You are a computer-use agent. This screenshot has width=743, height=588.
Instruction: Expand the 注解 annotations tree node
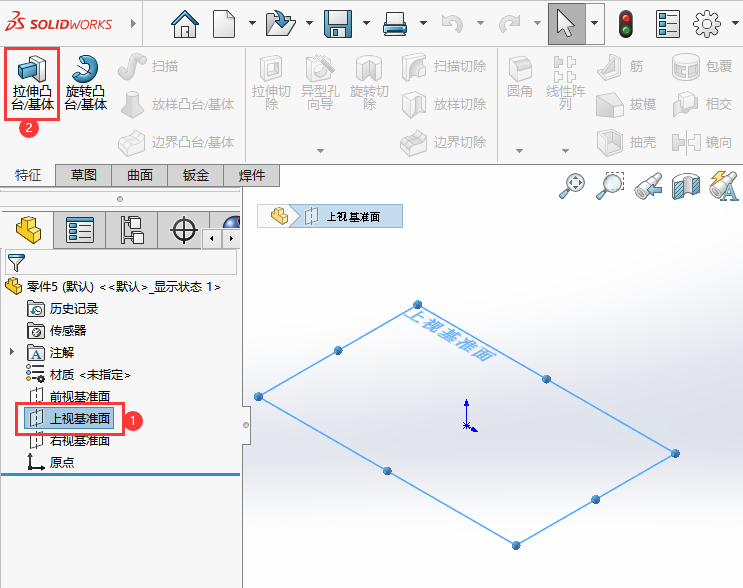12,352
